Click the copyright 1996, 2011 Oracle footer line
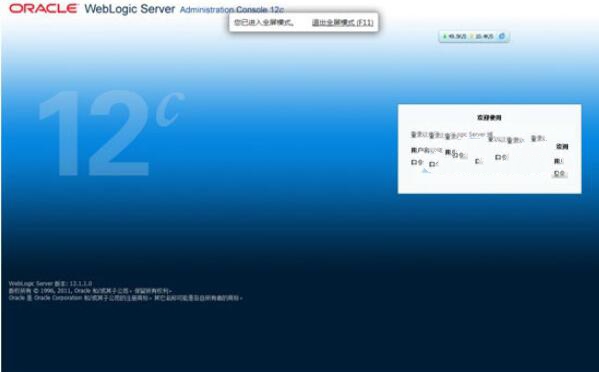The width and height of the screenshot is (599, 372). (x=90, y=291)
